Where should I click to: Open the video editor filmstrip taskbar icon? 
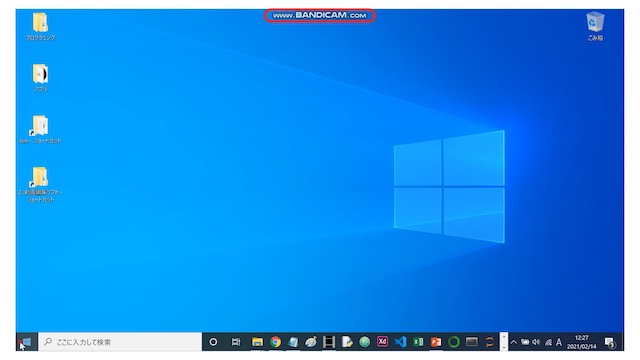[329, 342]
